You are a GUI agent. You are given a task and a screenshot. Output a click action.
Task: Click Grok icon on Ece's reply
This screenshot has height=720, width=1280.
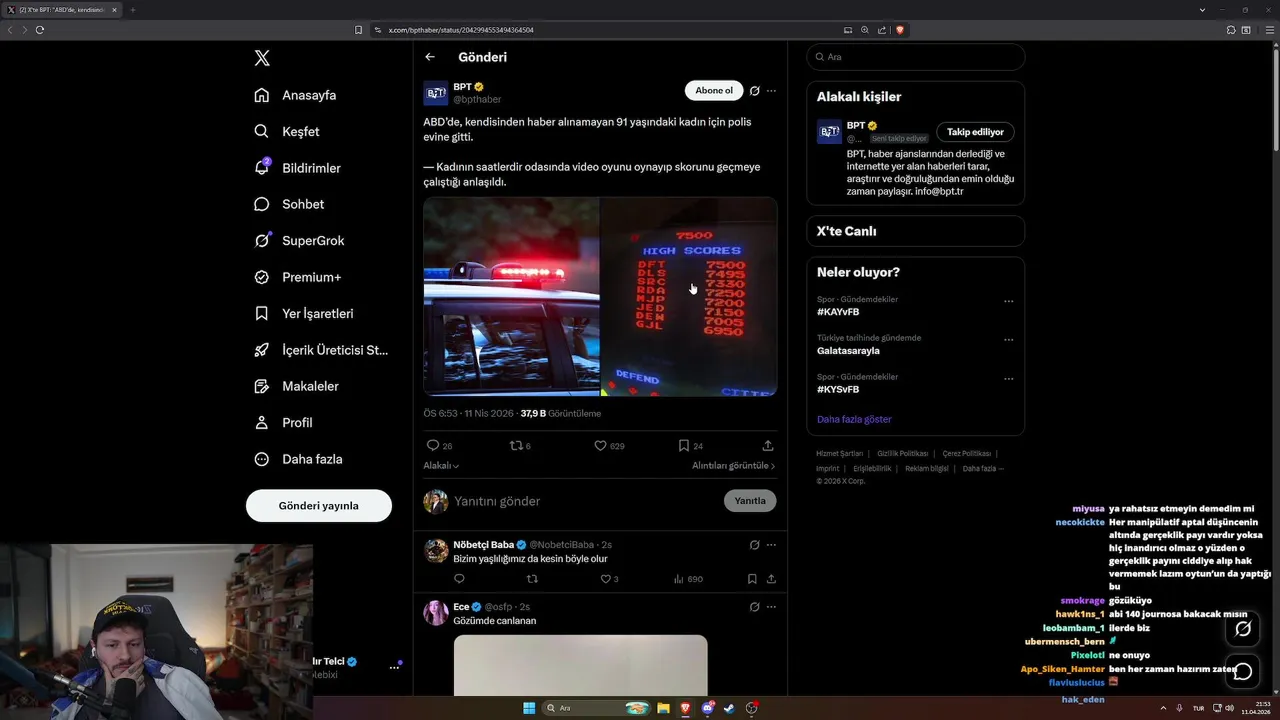754,607
